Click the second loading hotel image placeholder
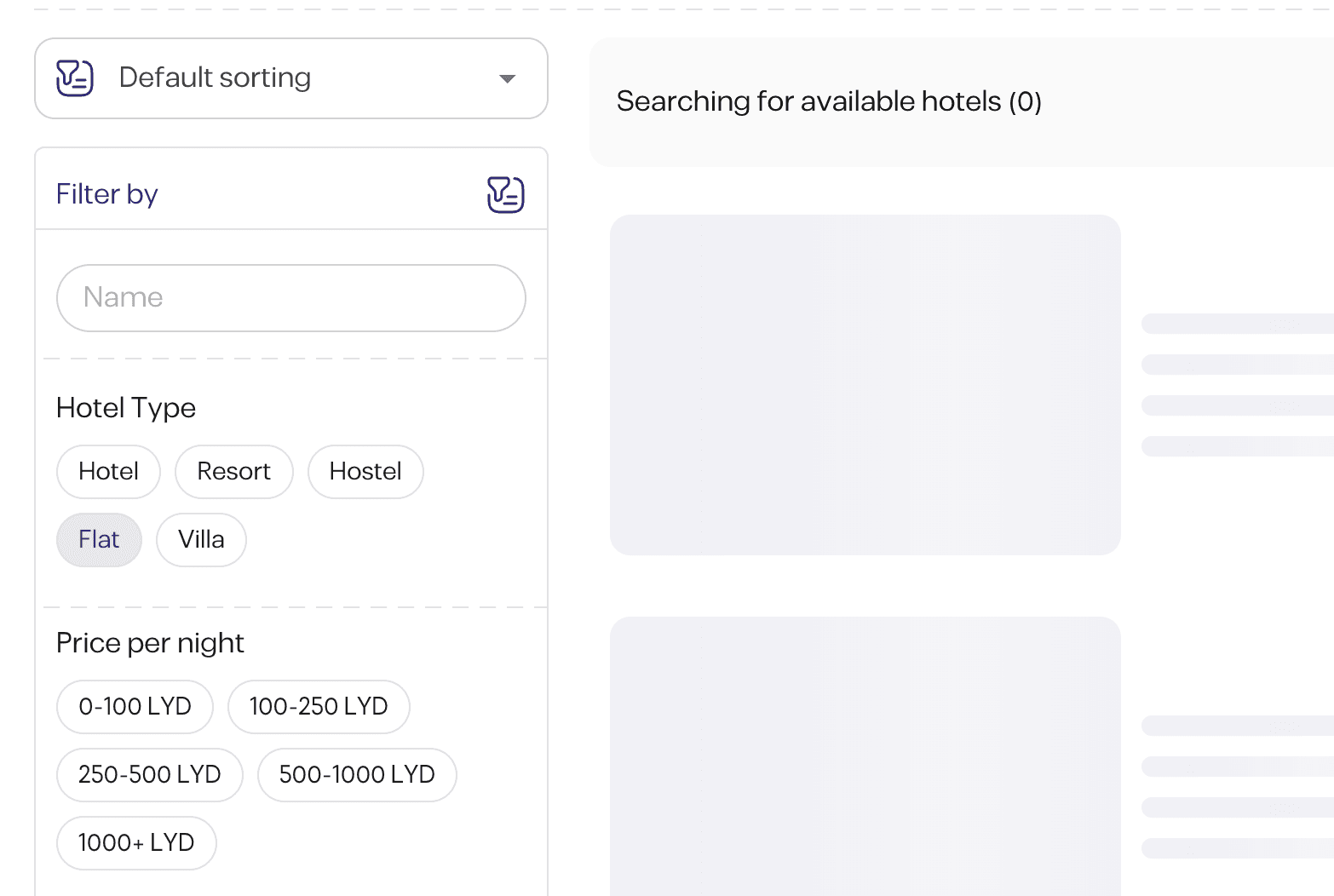 pos(865,756)
